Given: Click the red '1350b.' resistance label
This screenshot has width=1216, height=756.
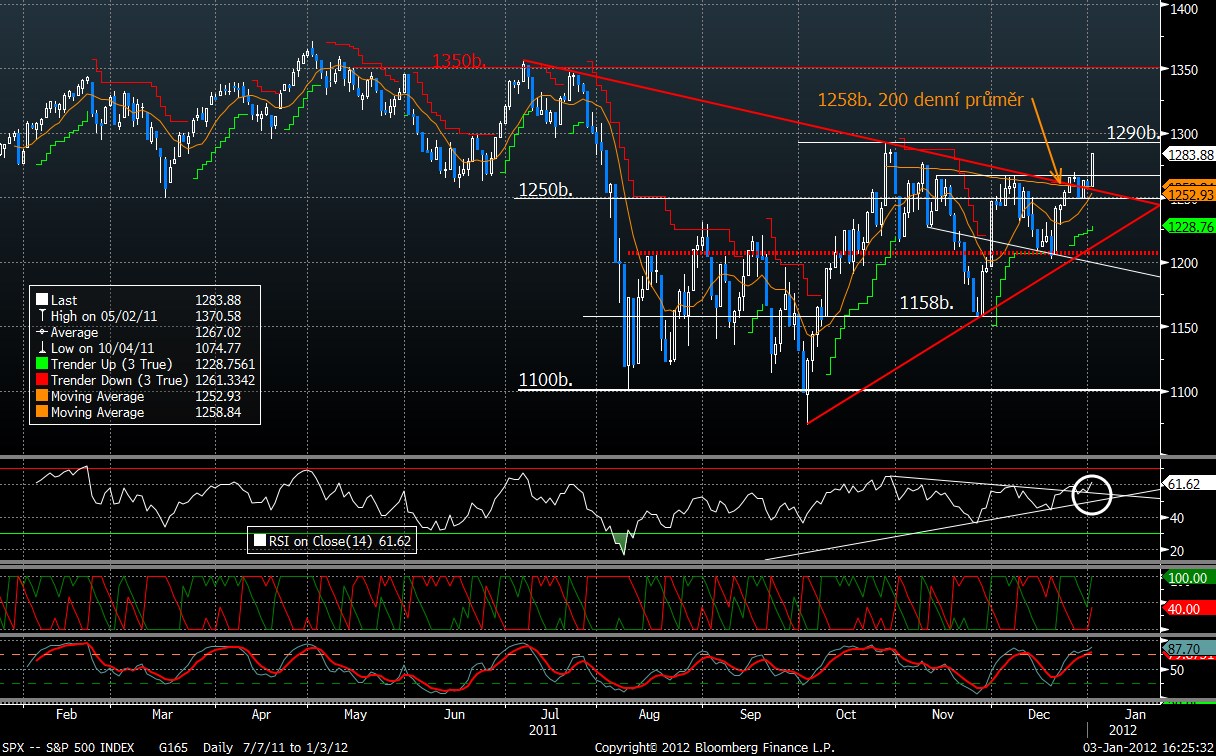Looking at the screenshot, I should click(459, 61).
